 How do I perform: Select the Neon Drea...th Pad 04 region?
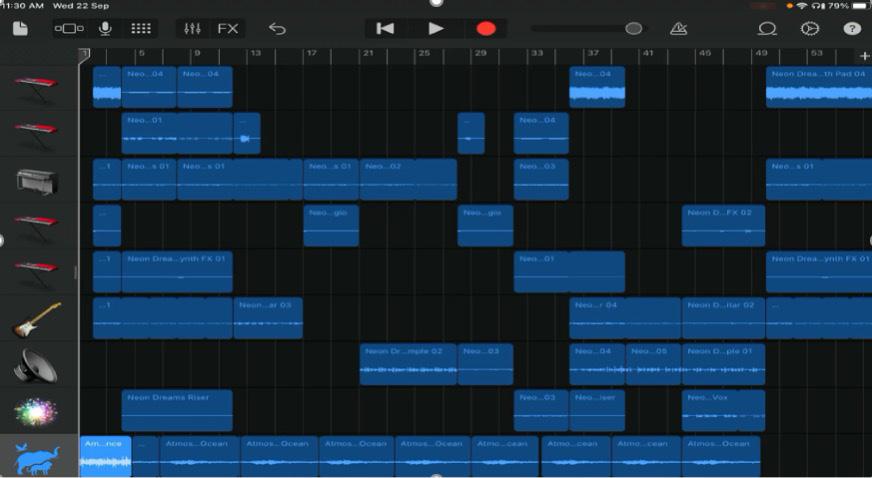819,87
